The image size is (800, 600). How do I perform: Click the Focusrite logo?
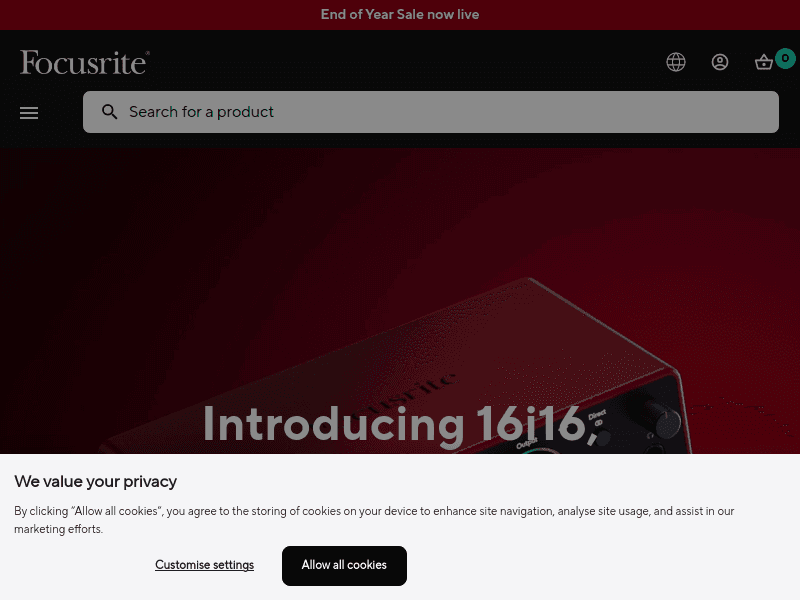point(84,62)
